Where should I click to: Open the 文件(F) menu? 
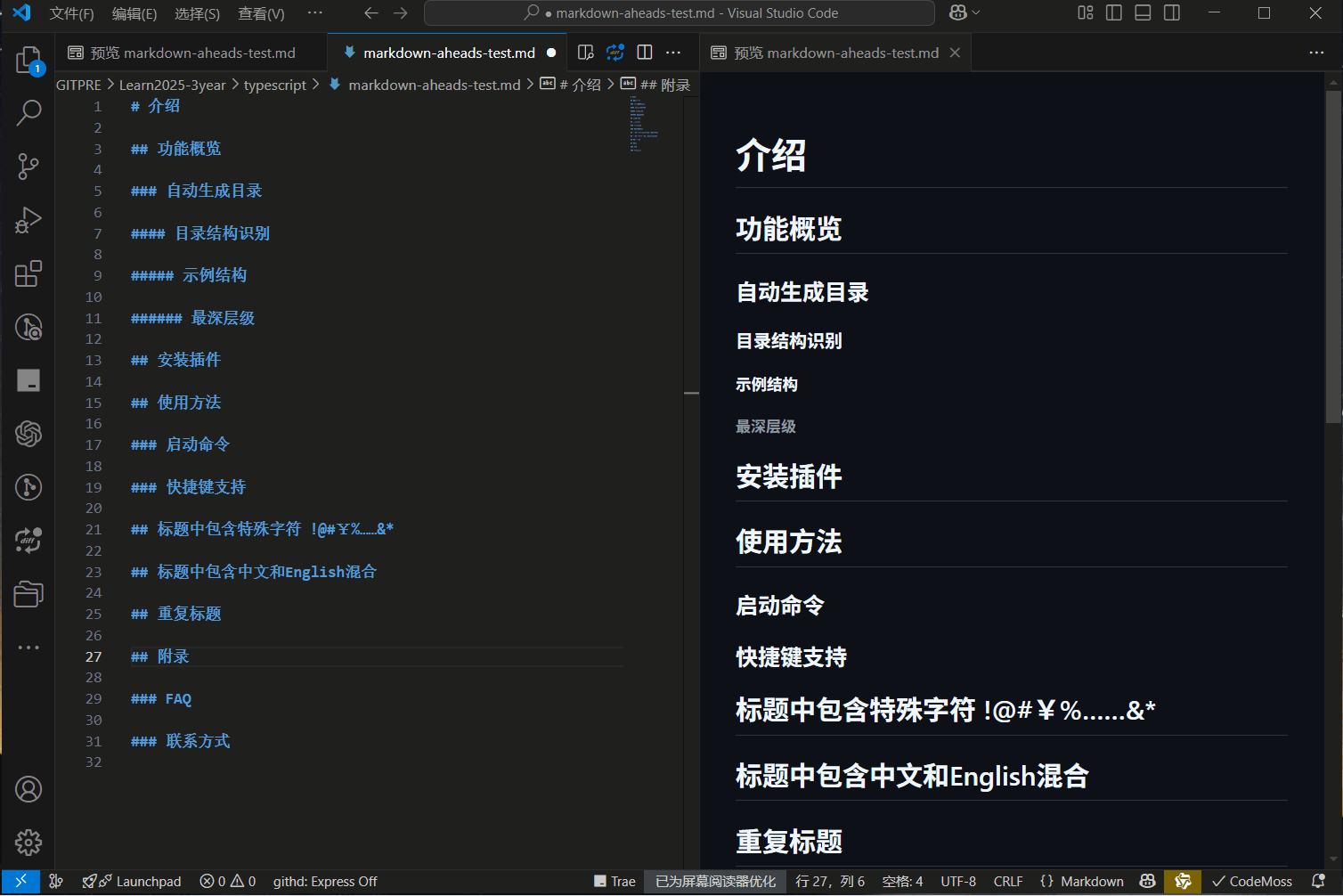coord(71,13)
